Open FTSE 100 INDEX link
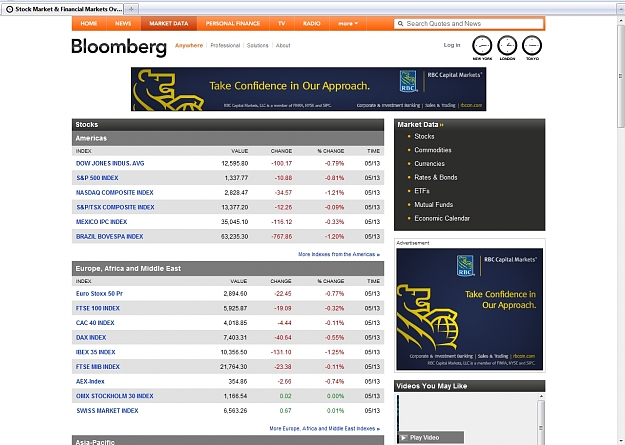625x445 pixels. pos(98,308)
